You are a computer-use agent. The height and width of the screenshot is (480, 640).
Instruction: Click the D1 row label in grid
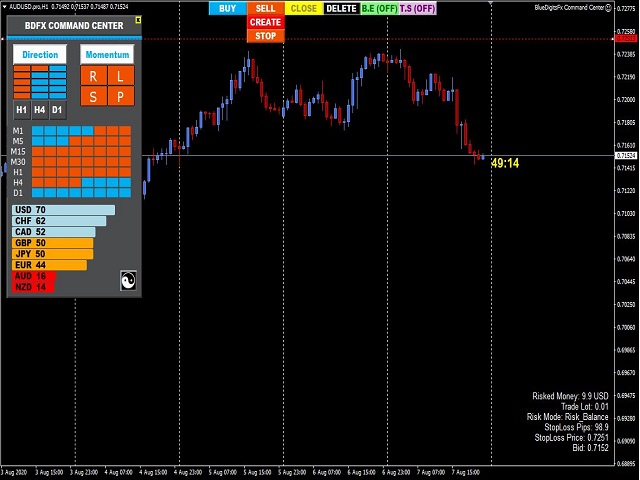click(x=18, y=193)
